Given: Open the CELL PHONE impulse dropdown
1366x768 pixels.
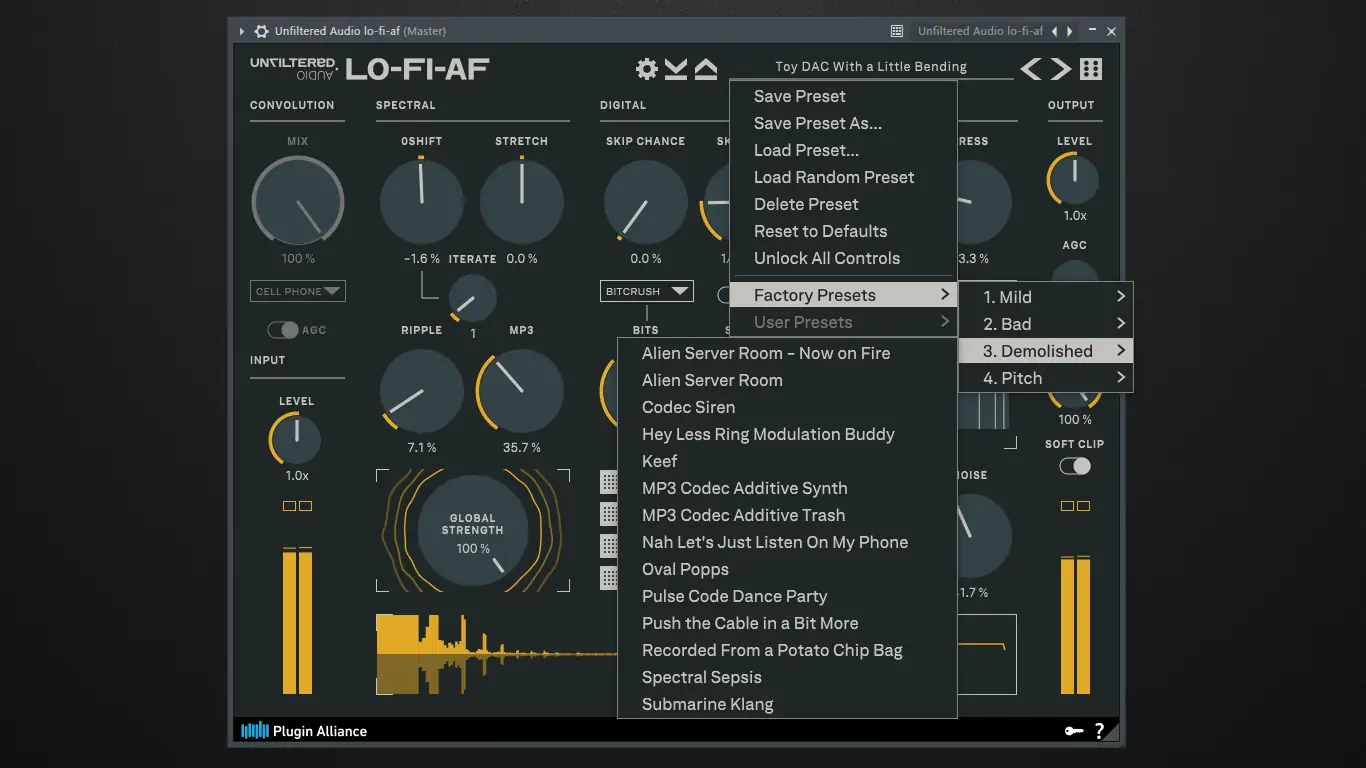Looking at the screenshot, I should pyautogui.click(x=298, y=291).
